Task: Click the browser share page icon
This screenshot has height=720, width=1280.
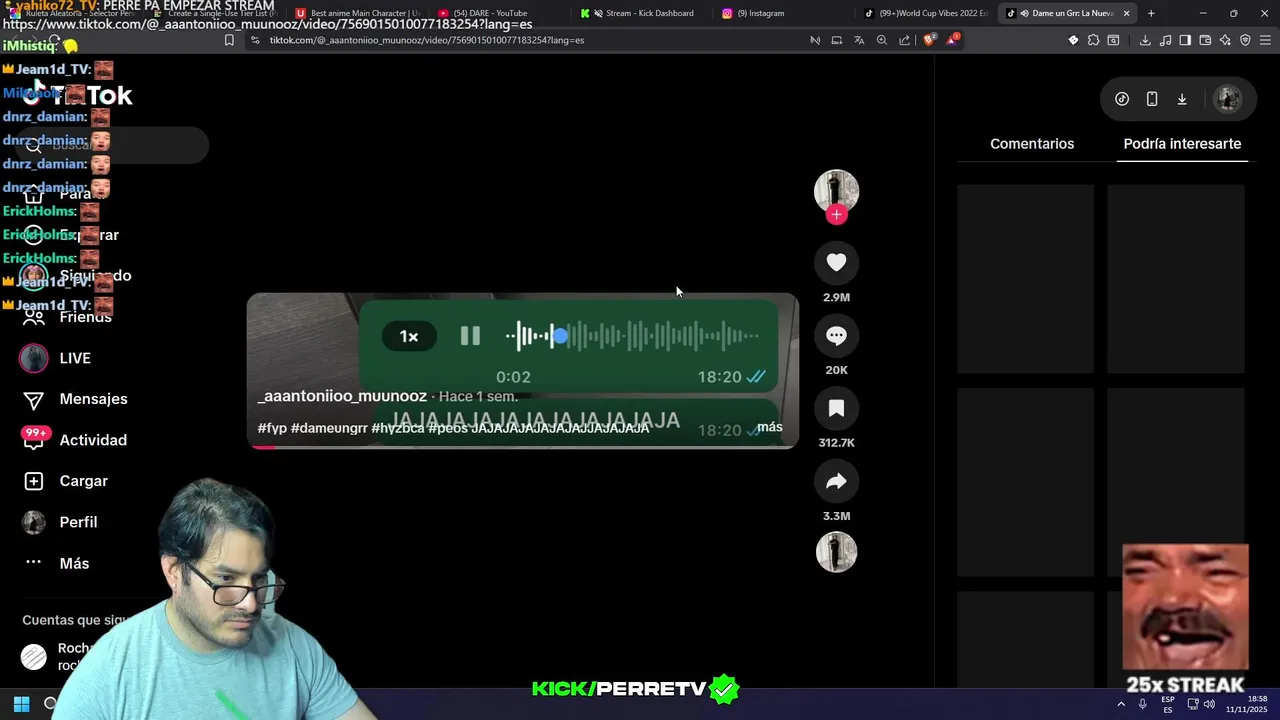Action: pos(905,40)
